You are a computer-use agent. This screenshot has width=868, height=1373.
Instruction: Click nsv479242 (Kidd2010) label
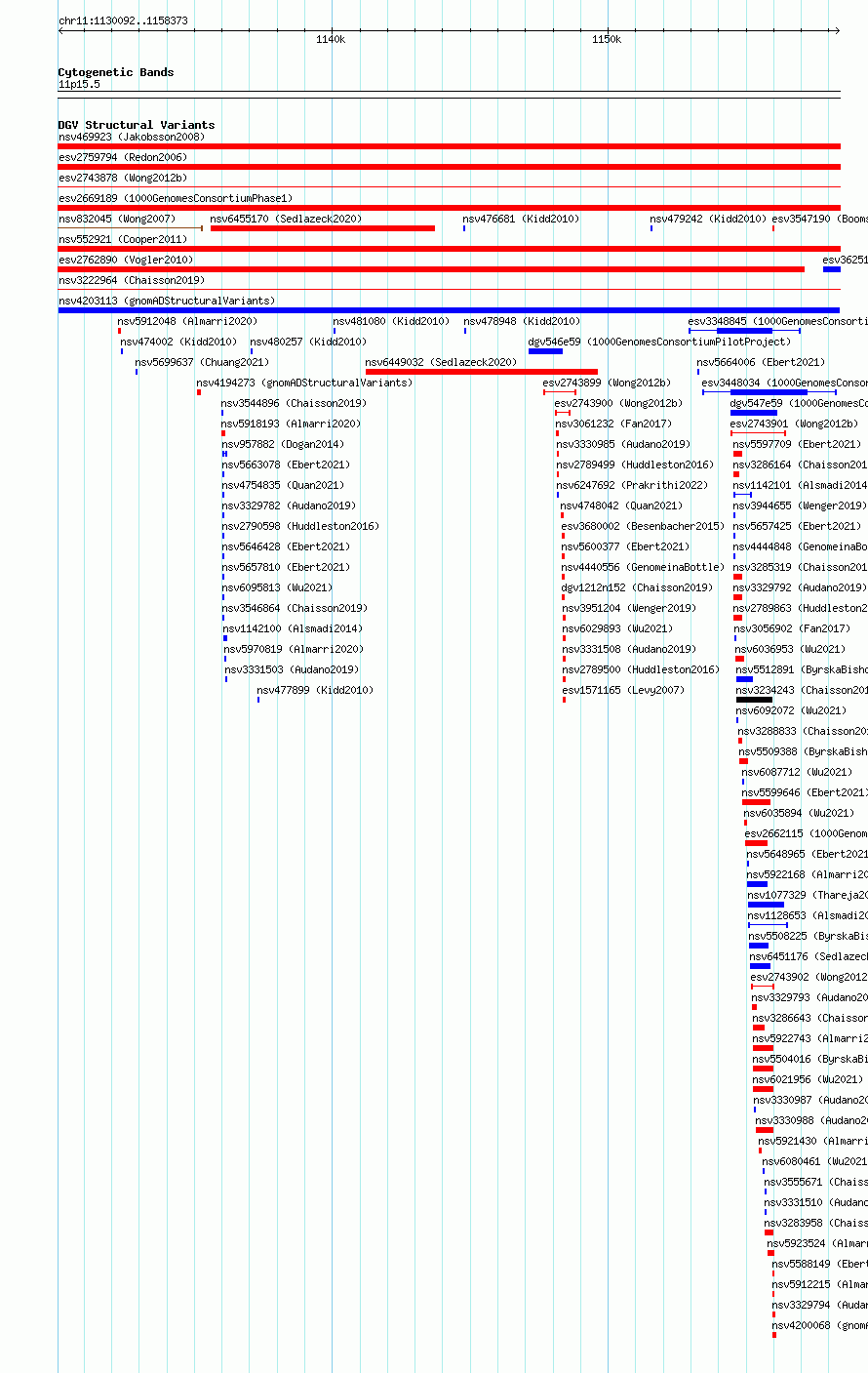click(708, 219)
